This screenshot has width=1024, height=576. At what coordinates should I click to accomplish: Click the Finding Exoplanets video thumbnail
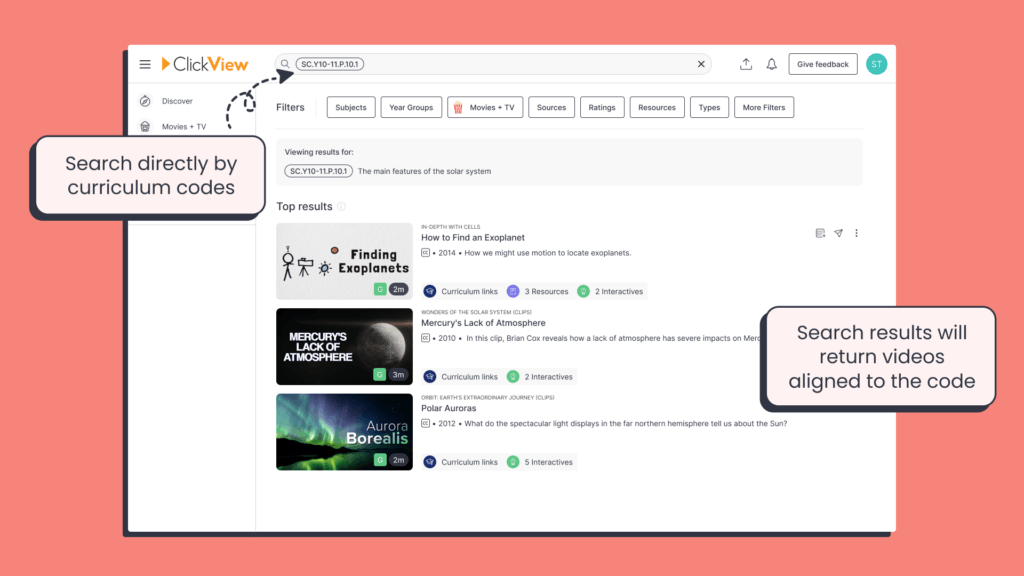pos(344,261)
